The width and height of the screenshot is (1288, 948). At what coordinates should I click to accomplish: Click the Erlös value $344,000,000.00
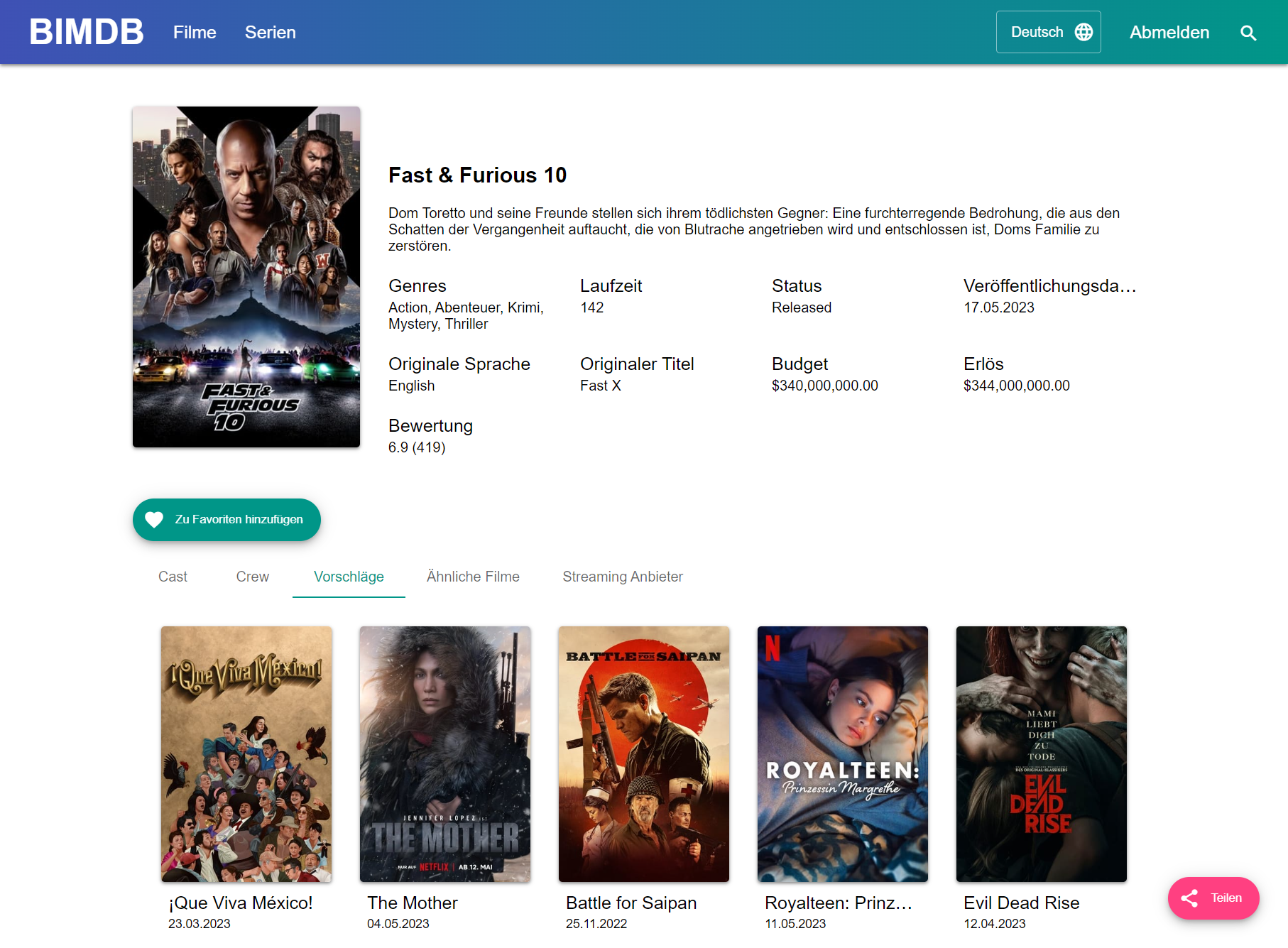[x=1017, y=386]
